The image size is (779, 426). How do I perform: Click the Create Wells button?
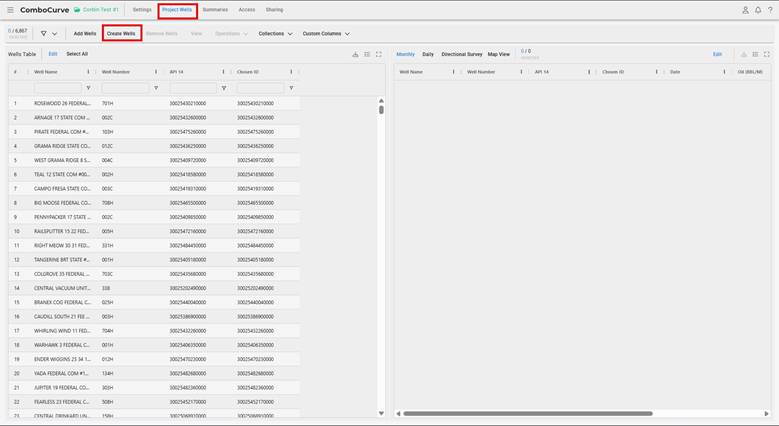point(121,34)
